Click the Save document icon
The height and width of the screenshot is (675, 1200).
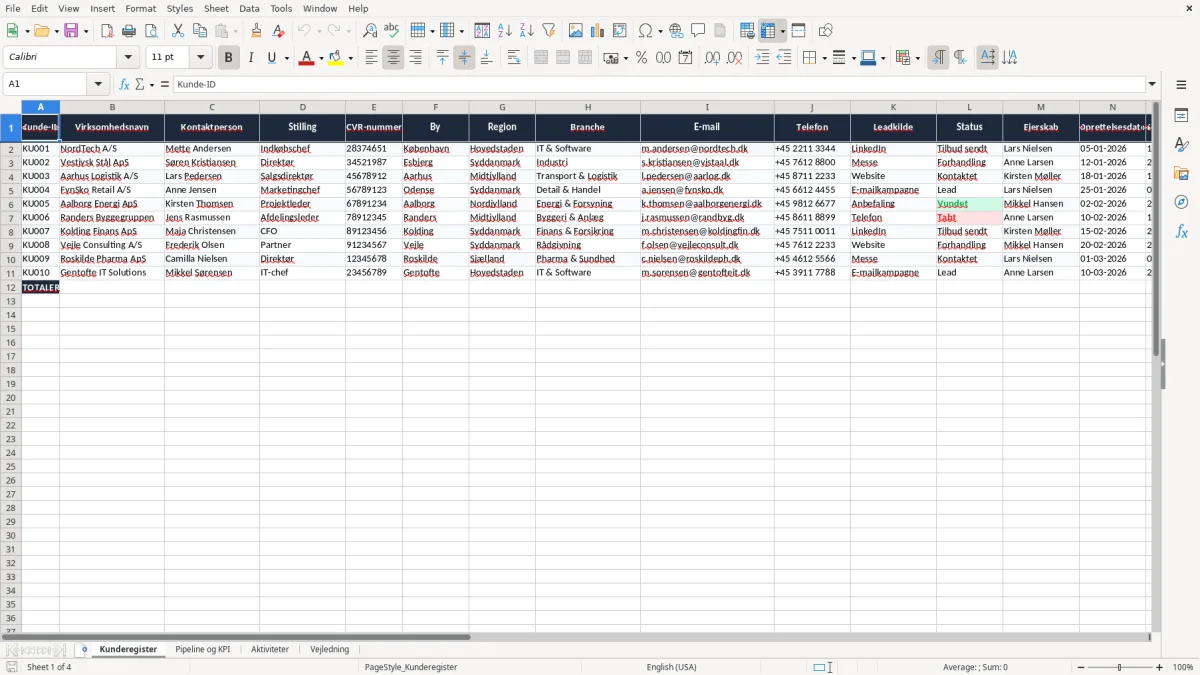pos(71,31)
